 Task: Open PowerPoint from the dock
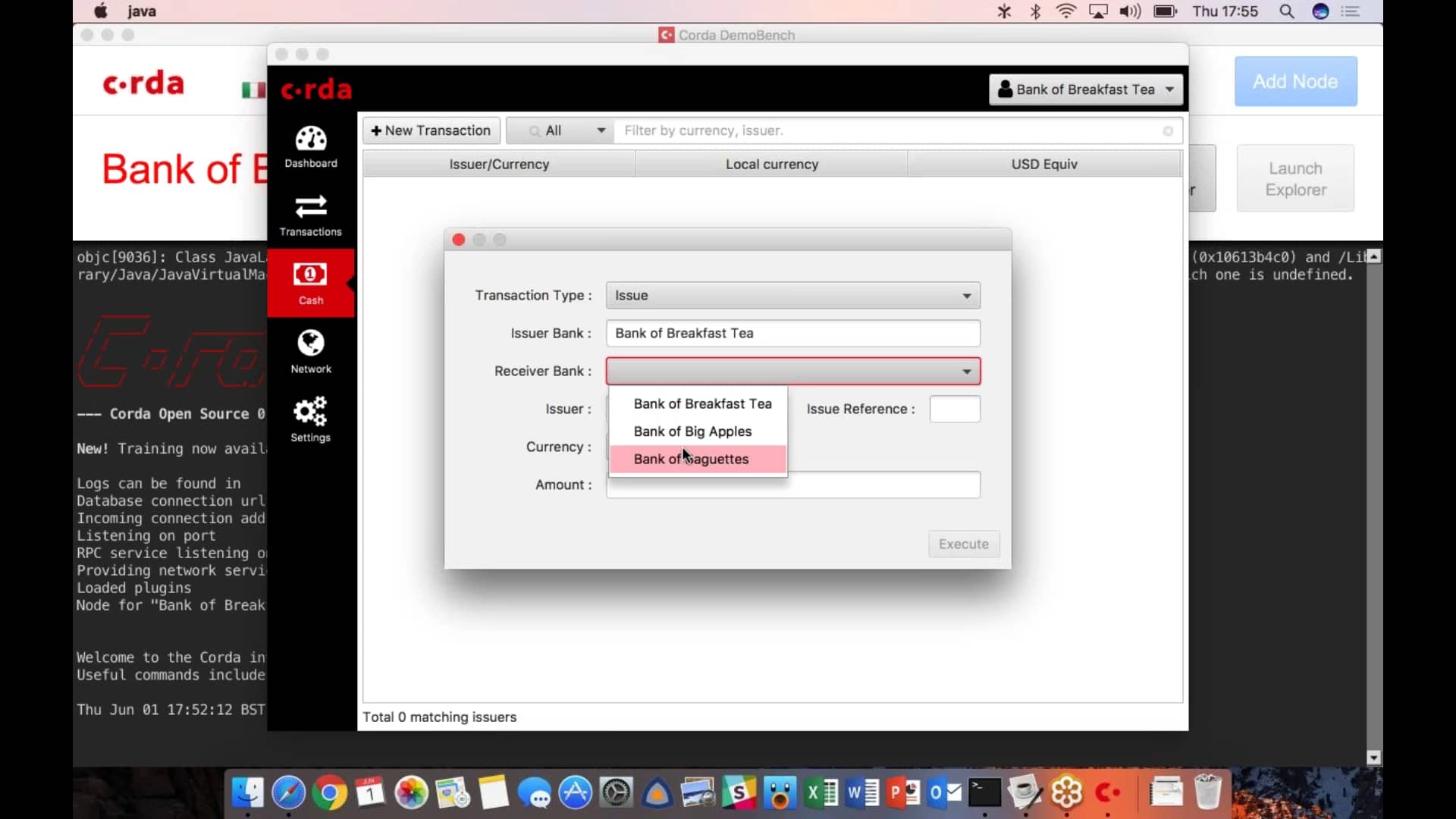[x=903, y=793]
